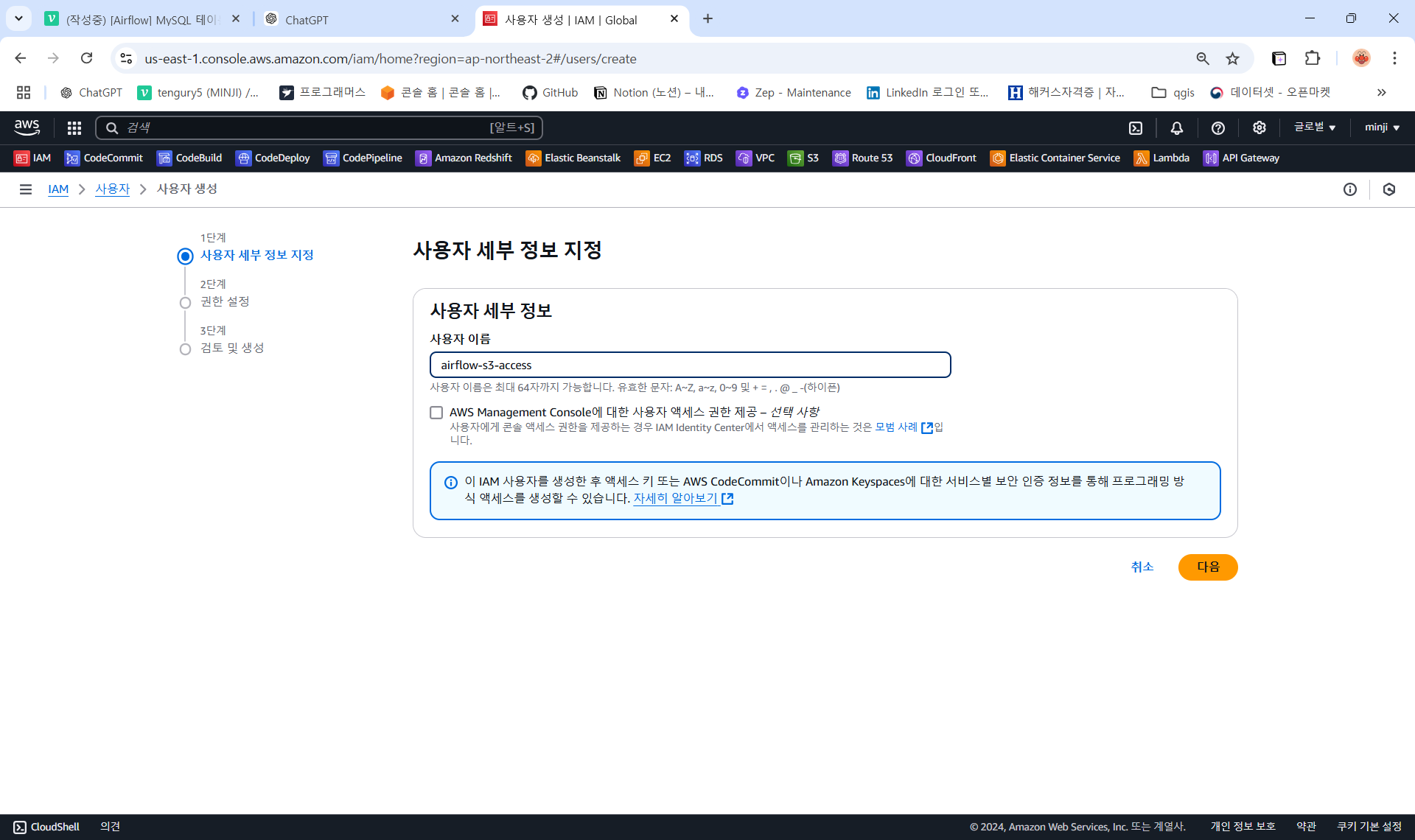This screenshot has height=840, width=1415.
Task: Open the notifications bell
Action: pos(1177,128)
